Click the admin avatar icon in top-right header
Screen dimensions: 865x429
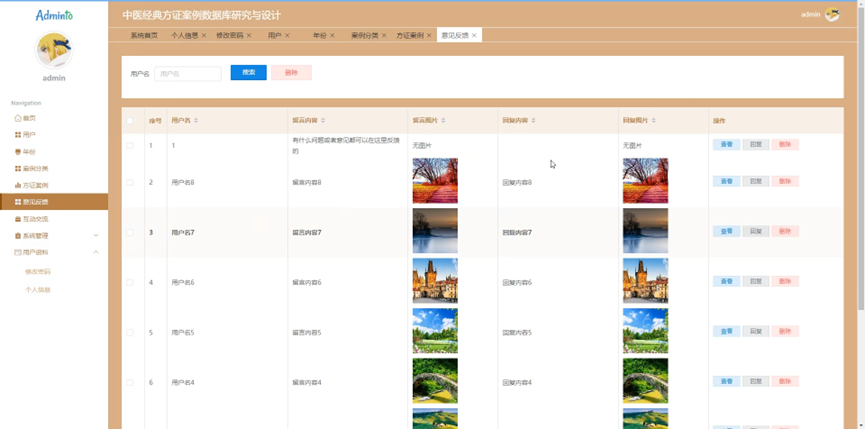click(832, 15)
